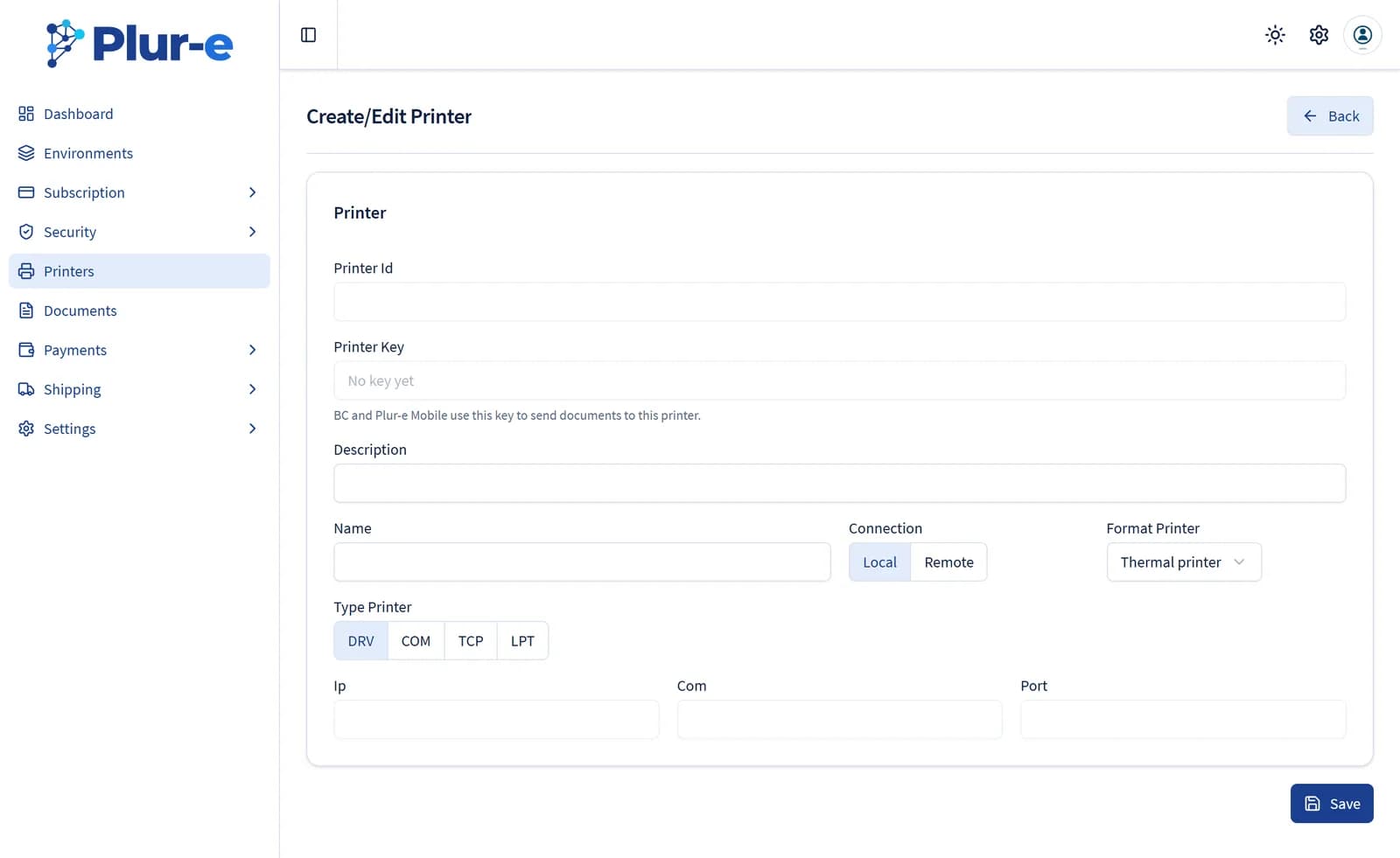This screenshot has height=858, width=1400.
Task: Open Documents page
Action: pyautogui.click(x=139, y=310)
